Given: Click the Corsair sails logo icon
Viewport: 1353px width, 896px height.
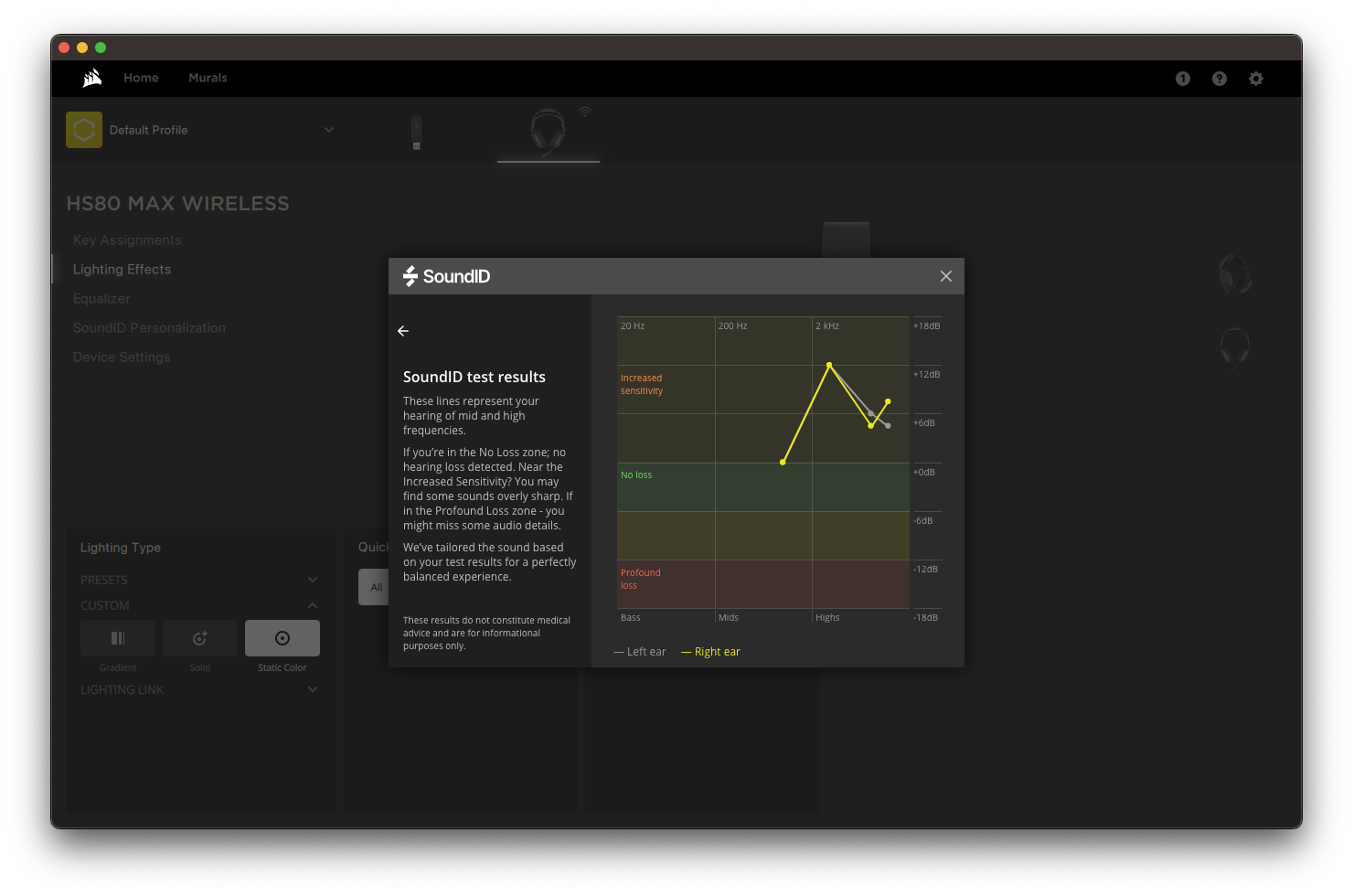Looking at the screenshot, I should [92, 79].
